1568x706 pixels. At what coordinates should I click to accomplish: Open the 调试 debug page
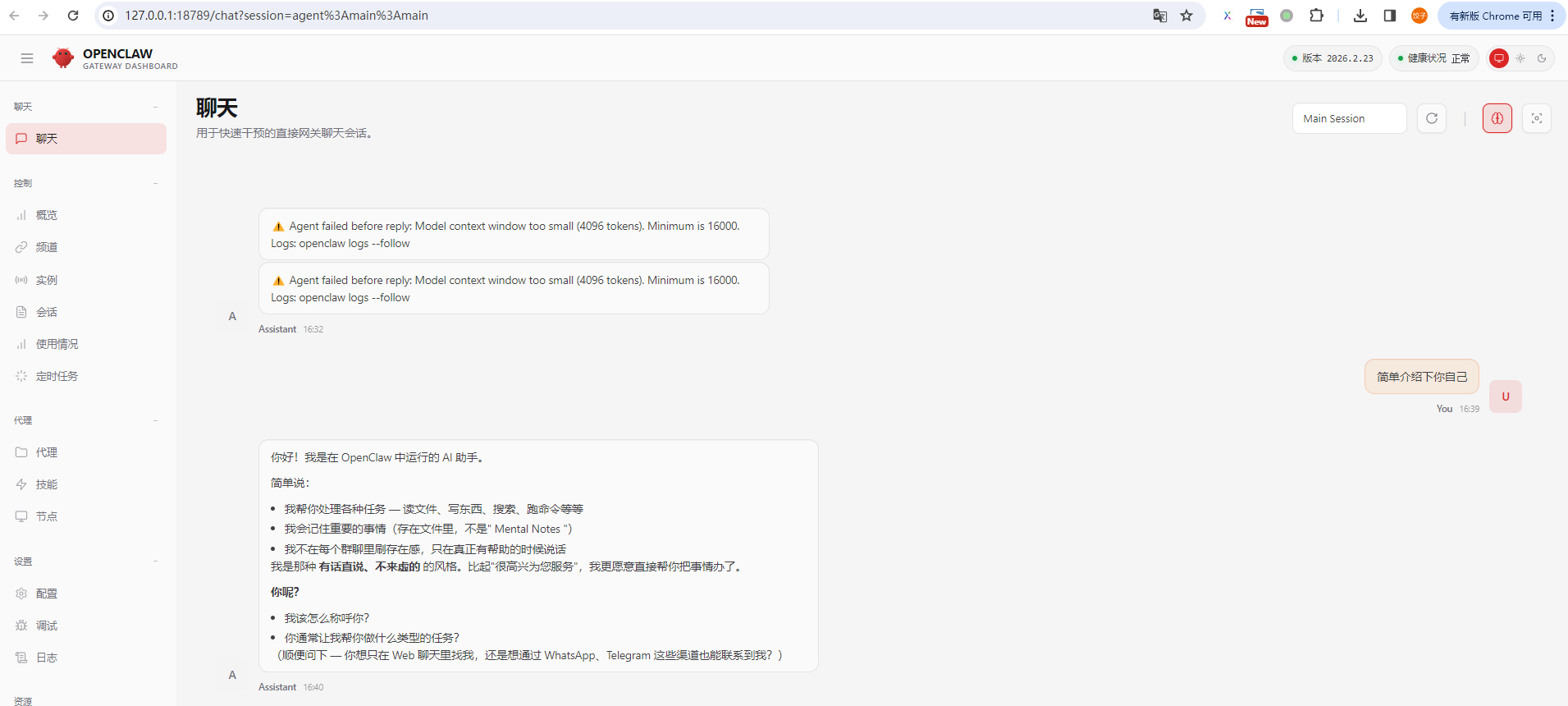(x=86, y=626)
